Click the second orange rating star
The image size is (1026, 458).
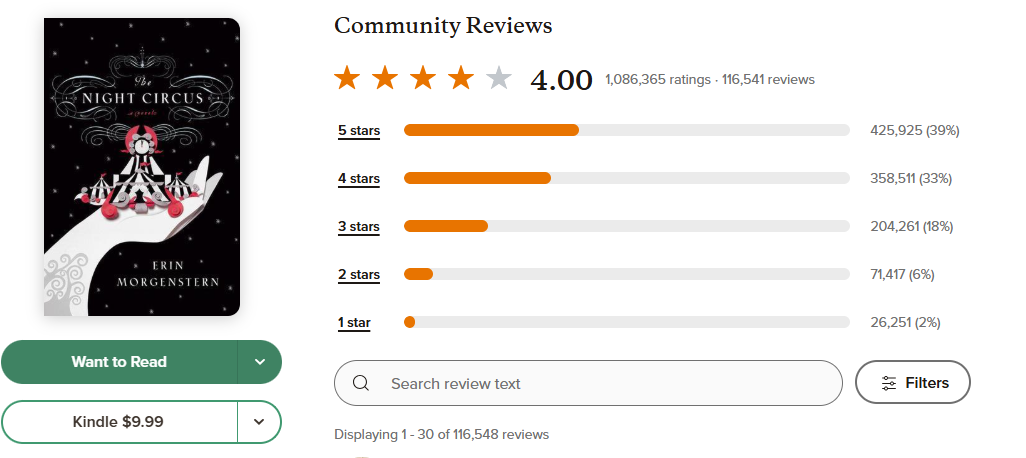pos(385,78)
